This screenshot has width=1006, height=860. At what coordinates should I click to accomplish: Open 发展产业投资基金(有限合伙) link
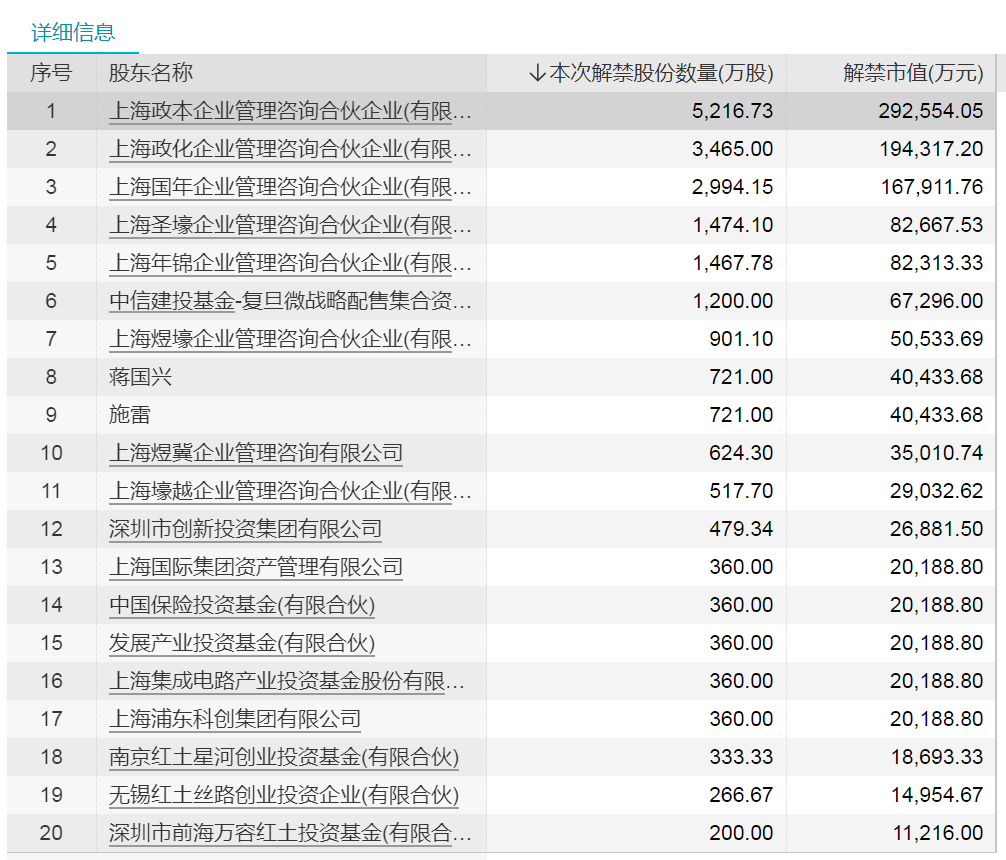point(242,642)
